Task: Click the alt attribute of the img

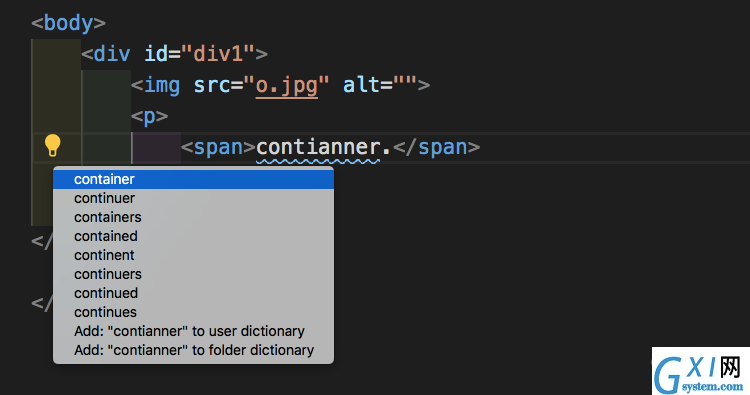Action: click(x=361, y=85)
